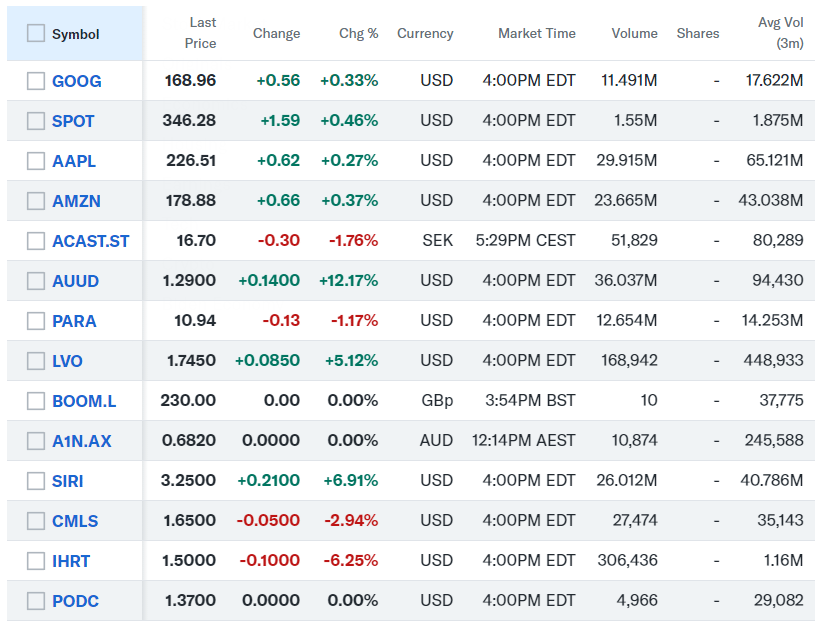815x637 pixels.
Task: Sort by the Last Price column header
Action: click(201, 33)
